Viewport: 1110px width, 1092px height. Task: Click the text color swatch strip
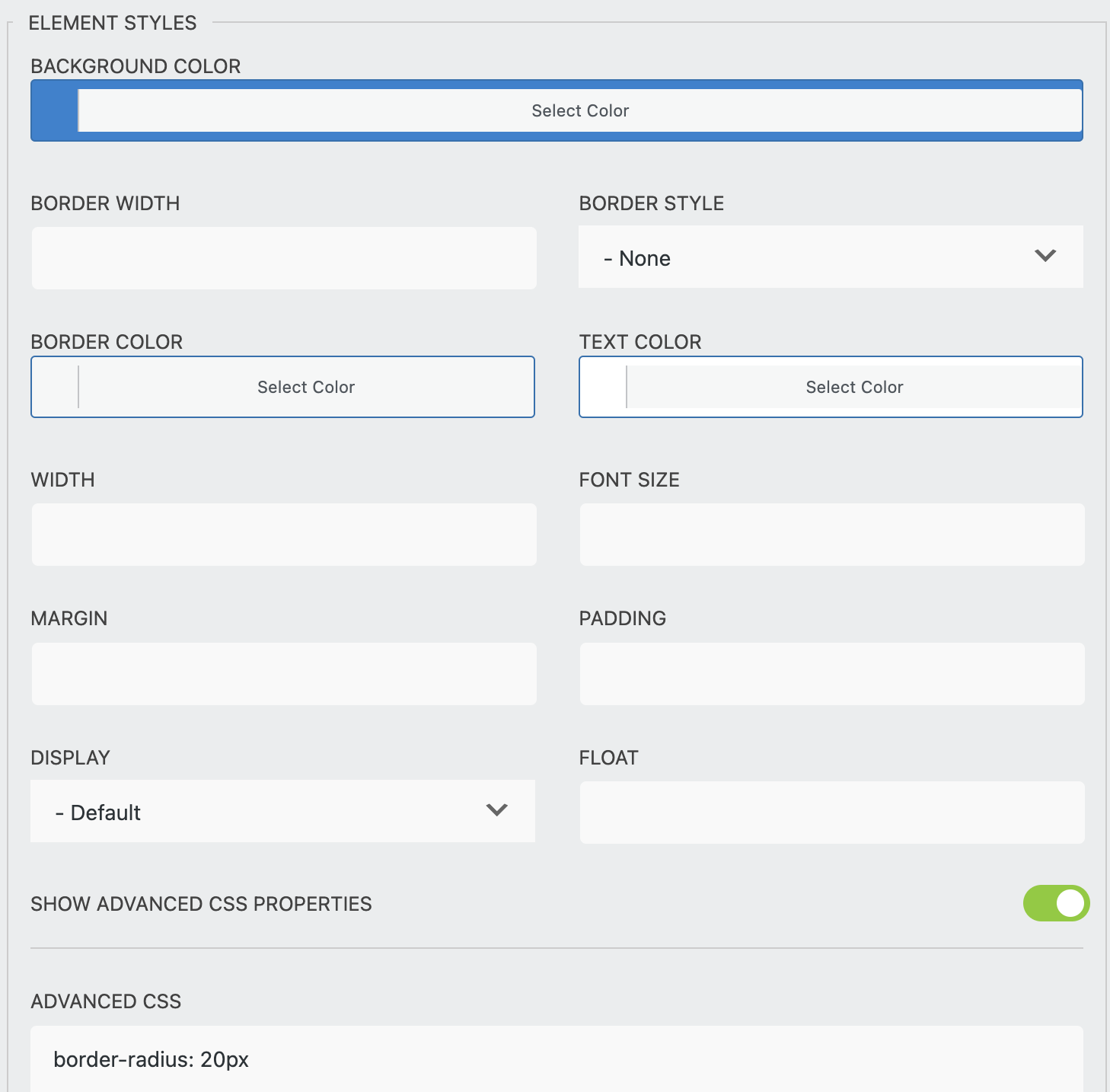tap(601, 387)
